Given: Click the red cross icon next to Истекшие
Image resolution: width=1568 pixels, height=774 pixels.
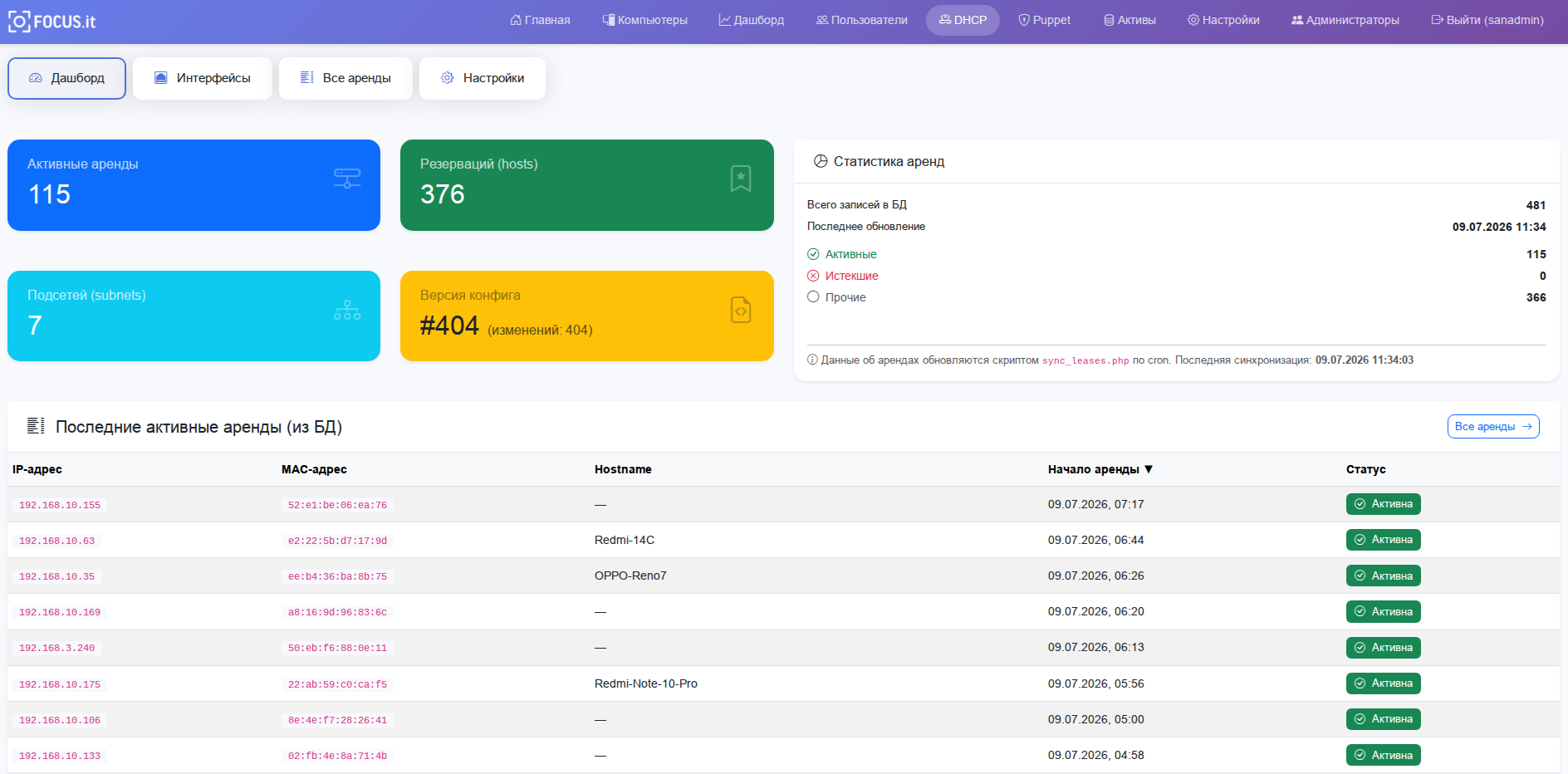Looking at the screenshot, I should tap(813, 276).
